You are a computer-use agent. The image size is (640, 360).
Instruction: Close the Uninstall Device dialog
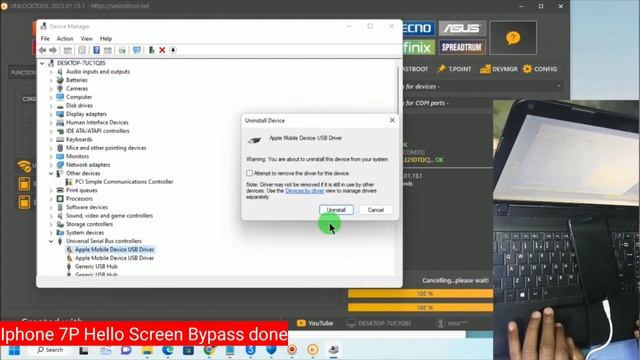392,120
